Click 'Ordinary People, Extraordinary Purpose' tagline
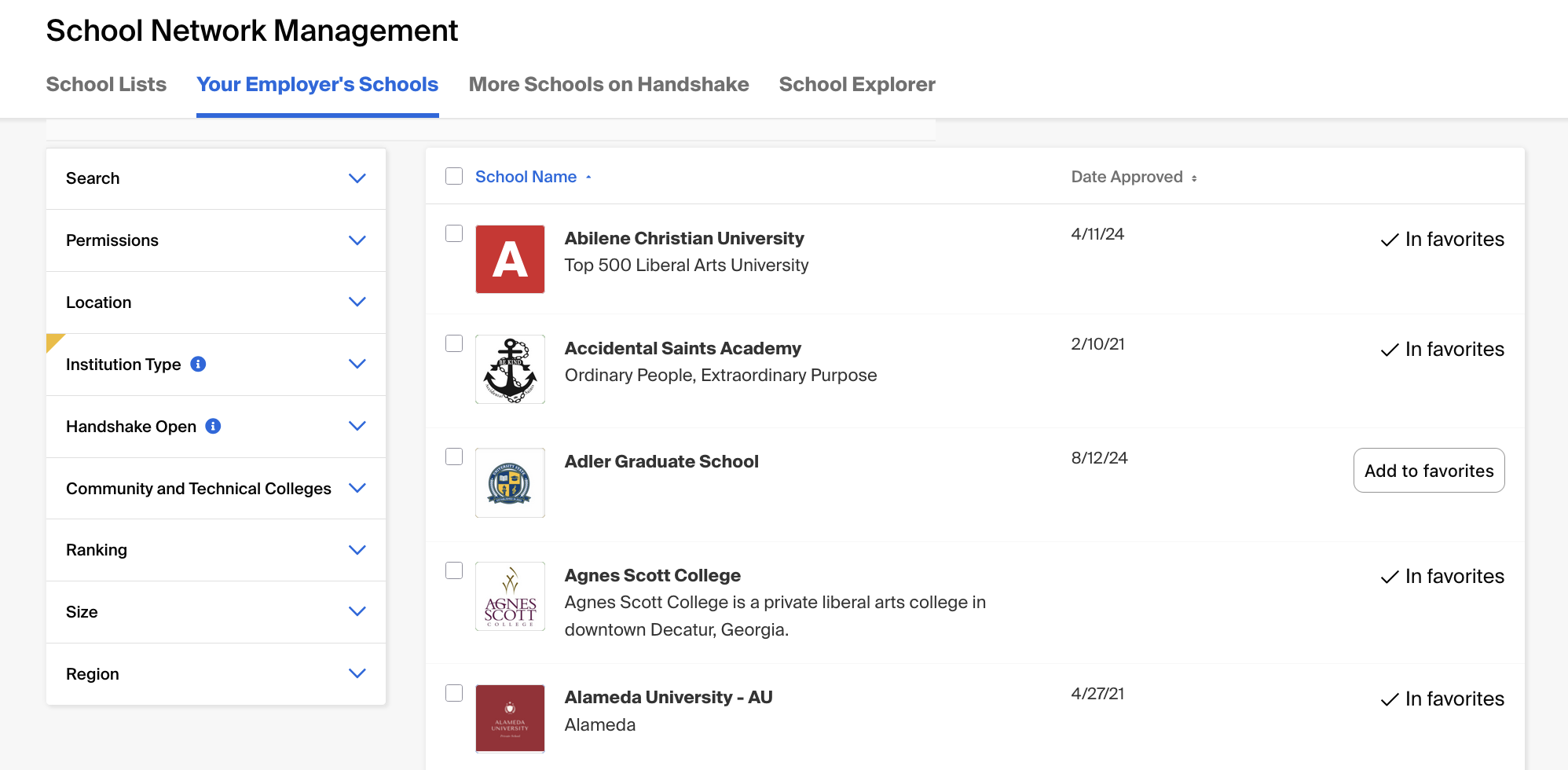The image size is (1568, 770). pyautogui.click(x=720, y=376)
